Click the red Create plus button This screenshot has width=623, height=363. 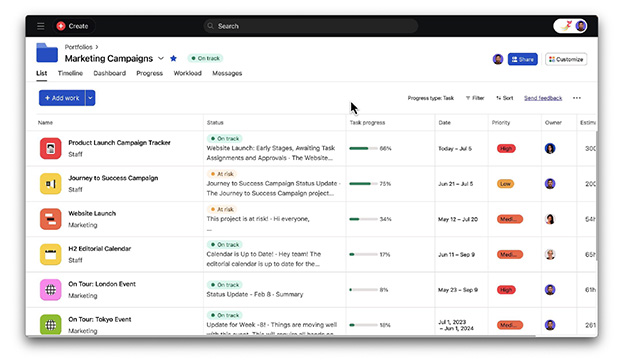pyautogui.click(x=61, y=26)
